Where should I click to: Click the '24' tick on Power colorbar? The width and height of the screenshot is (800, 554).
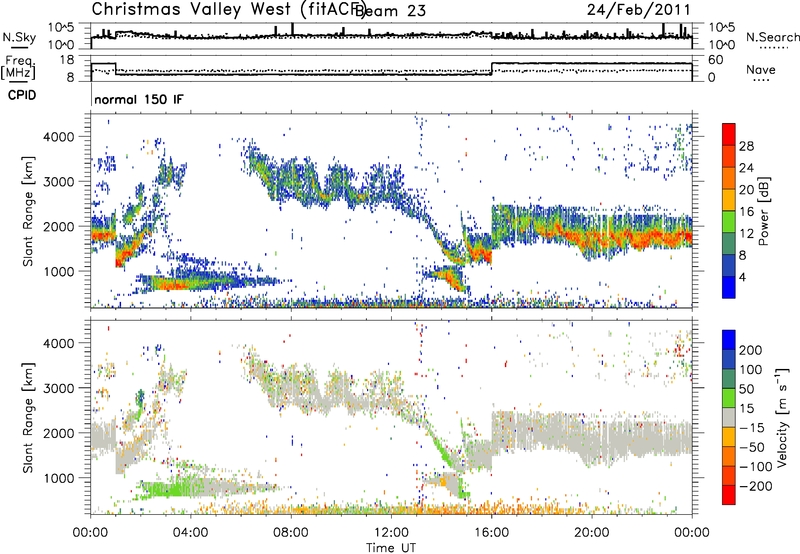click(746, 168)
